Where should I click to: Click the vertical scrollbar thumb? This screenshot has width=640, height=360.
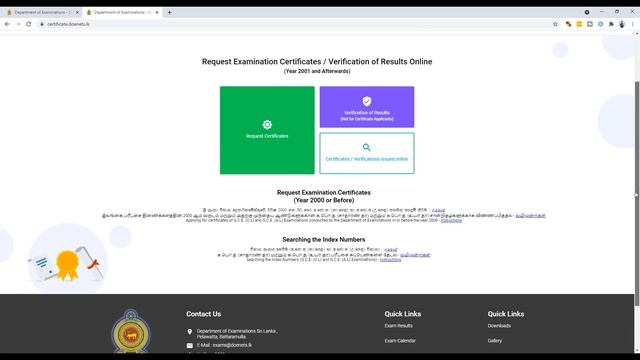(637, 193)
